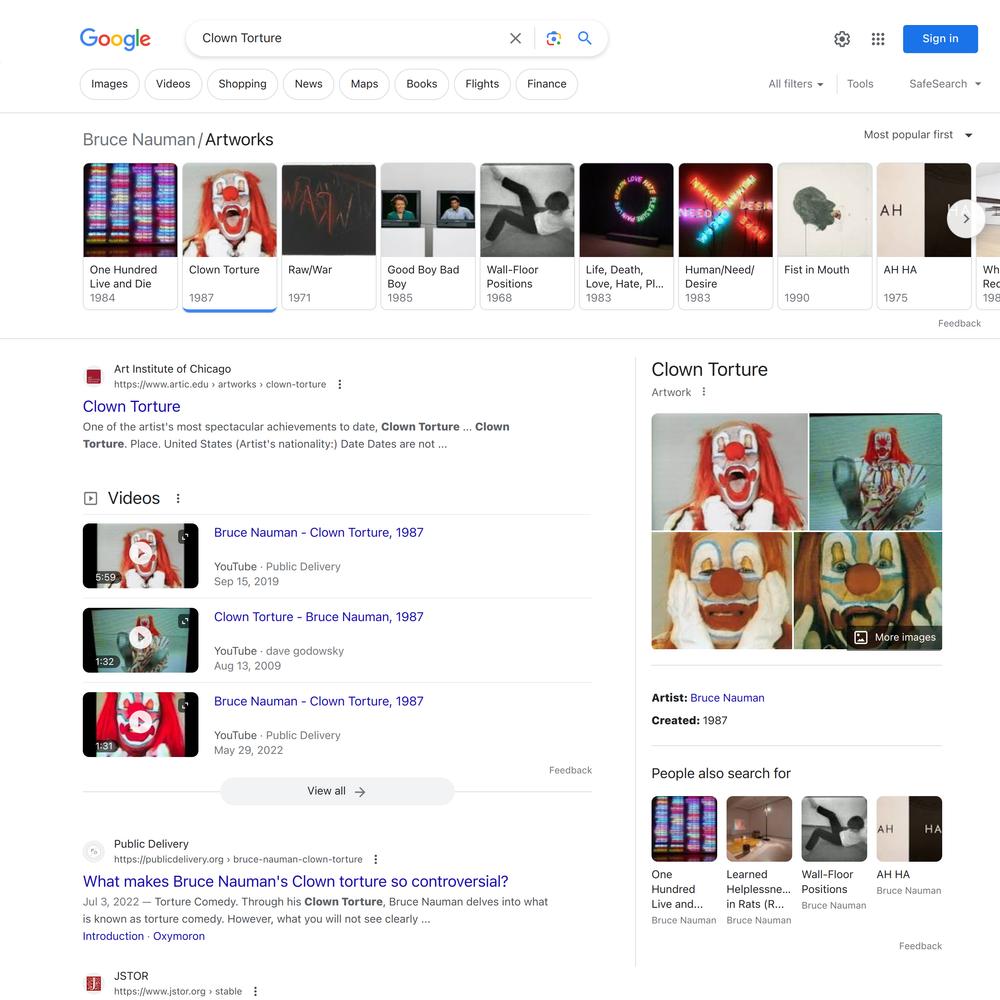Open More images in knowledge panel
The height and width of the screenshot is (1000, 1000).
pyautogui.click(x=895, y=637)
